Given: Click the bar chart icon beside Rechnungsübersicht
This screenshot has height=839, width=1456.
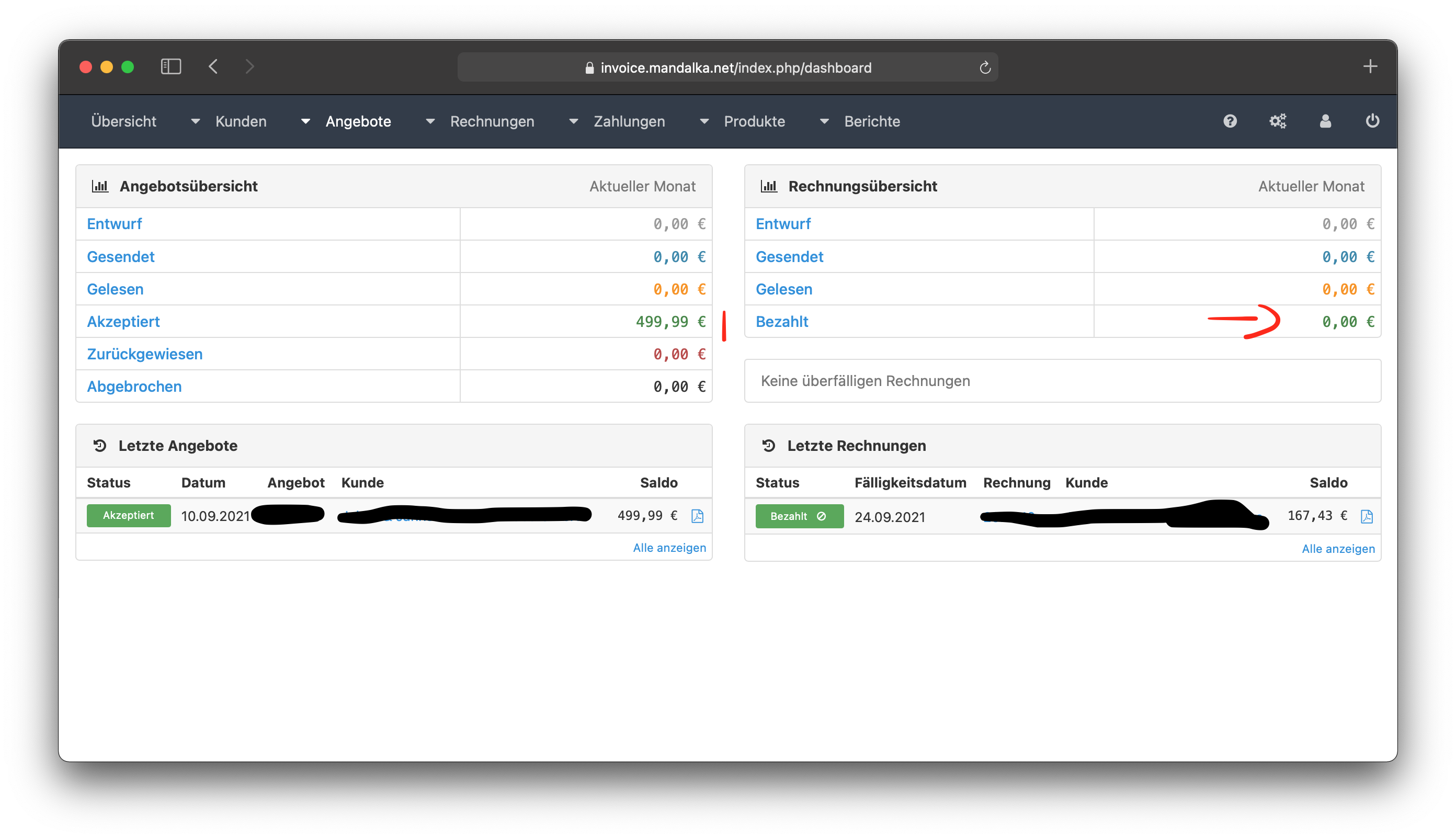Looking at the screenshot, I should click(x=768, y=186).
